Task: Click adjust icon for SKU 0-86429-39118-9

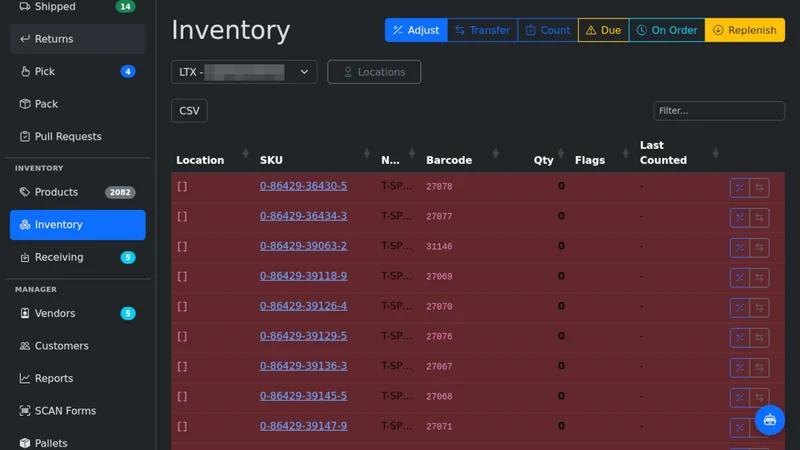Action: coord(740,278)
